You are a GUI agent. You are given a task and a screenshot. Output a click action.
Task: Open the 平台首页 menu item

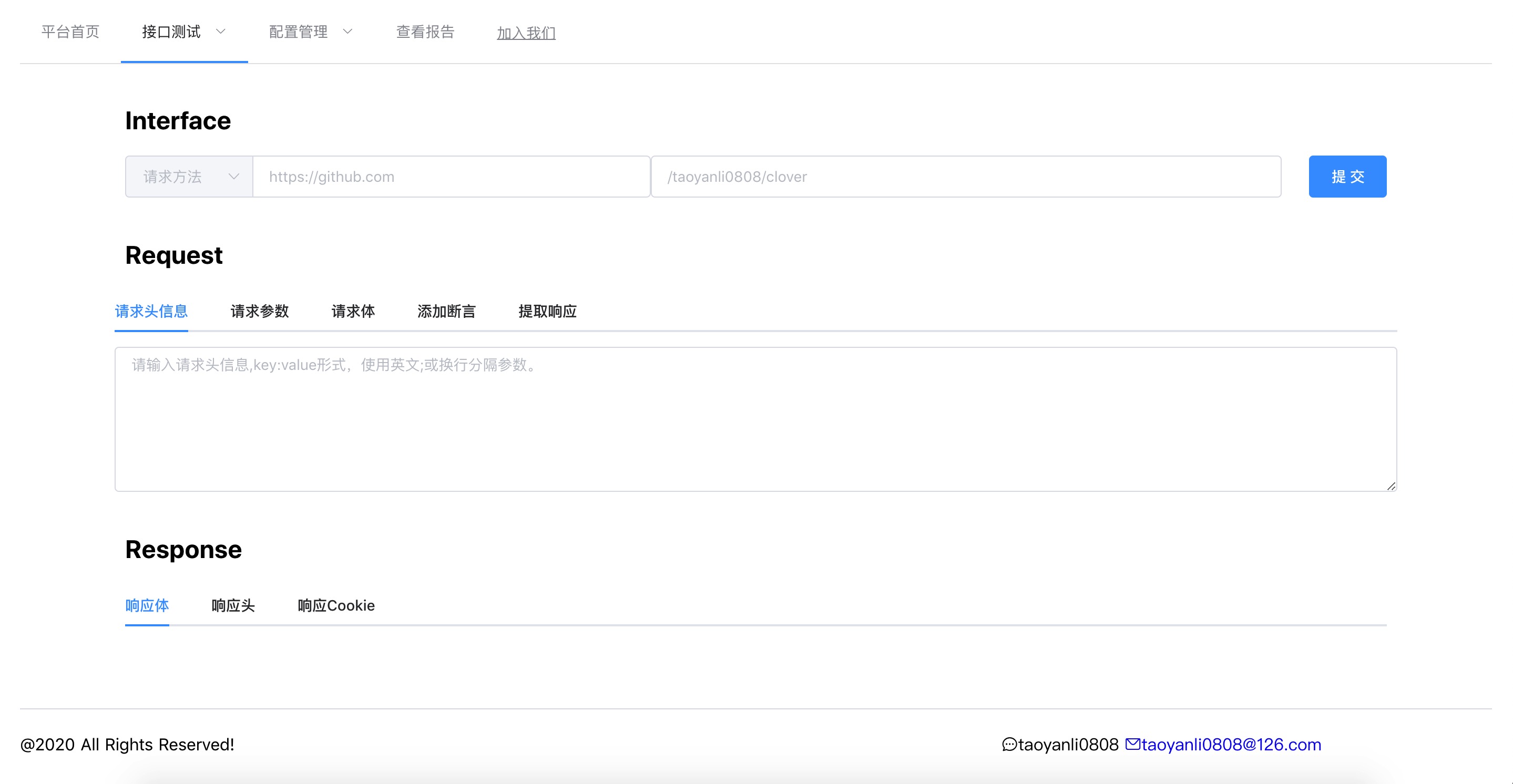[70, 32]
